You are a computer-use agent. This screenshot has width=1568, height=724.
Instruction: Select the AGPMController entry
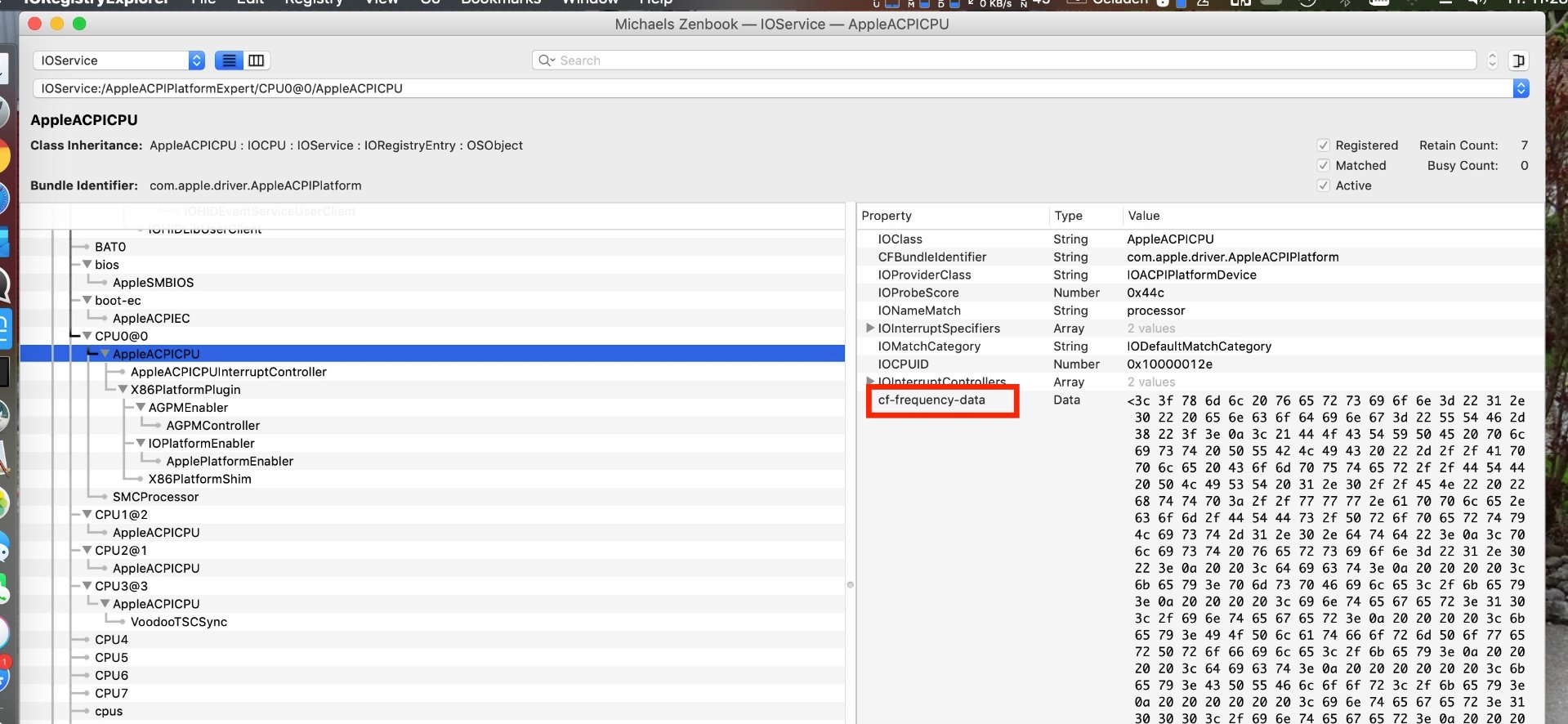point(213,426)
